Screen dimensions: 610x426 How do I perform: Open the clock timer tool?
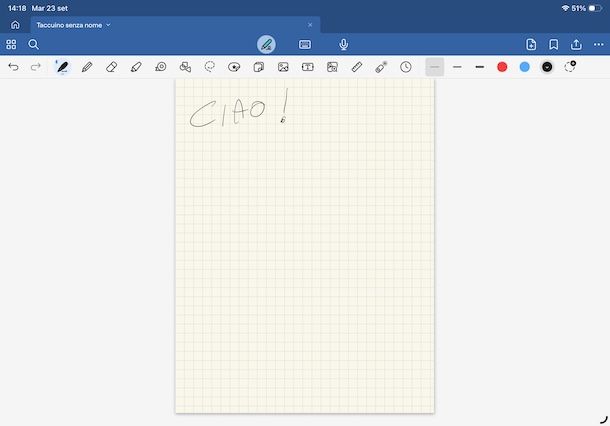coord(406,67)
